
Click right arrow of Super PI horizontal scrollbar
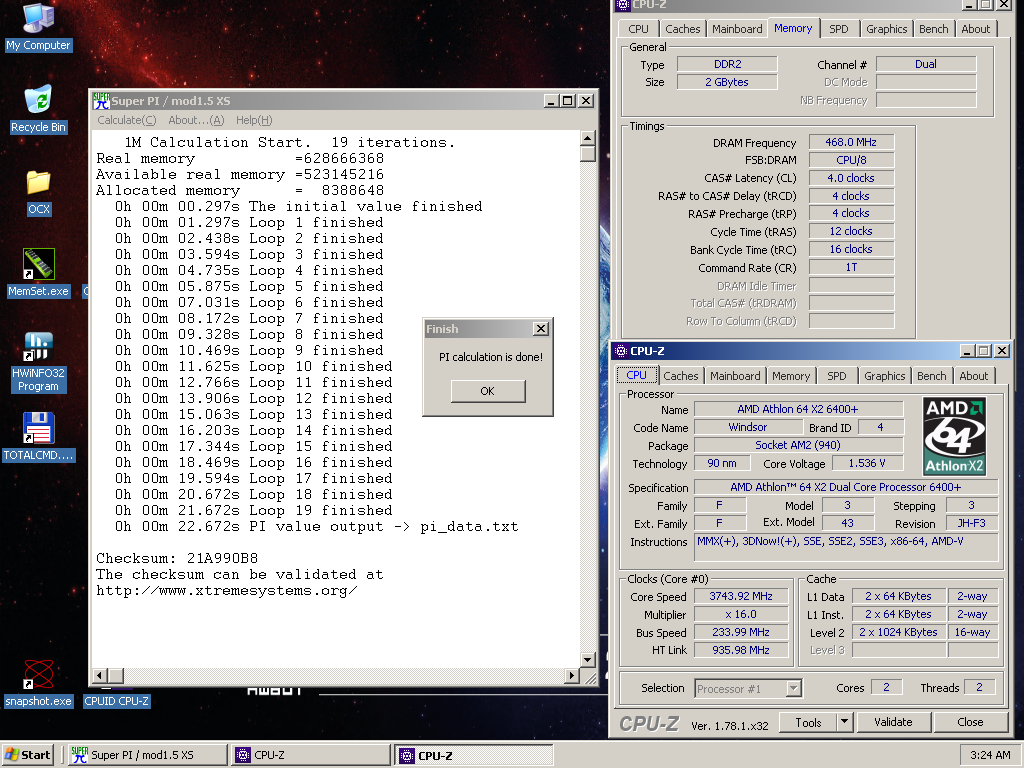tap(572, 676)
